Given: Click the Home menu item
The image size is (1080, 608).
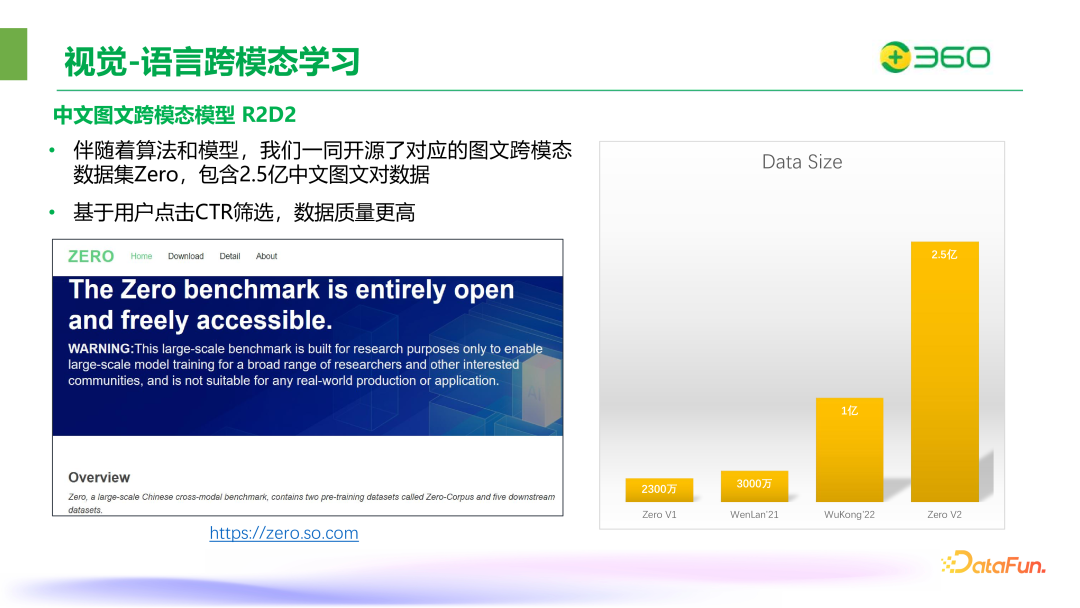Looking at the screenshot, I should (x=141, y=256).
